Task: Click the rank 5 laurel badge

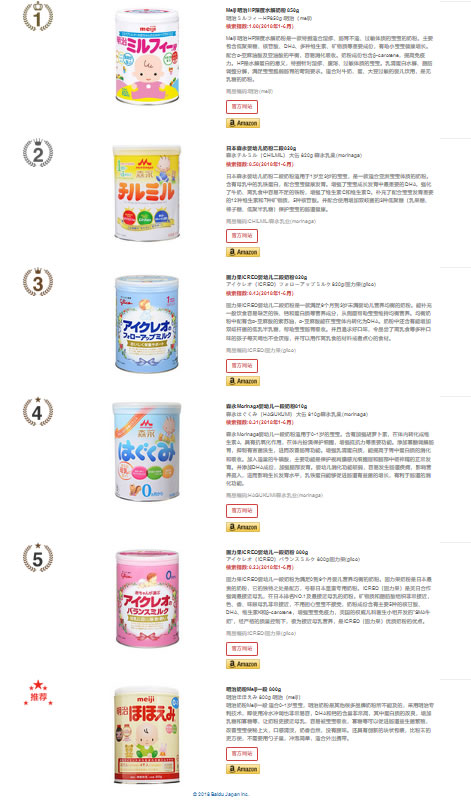Action: 38,557
